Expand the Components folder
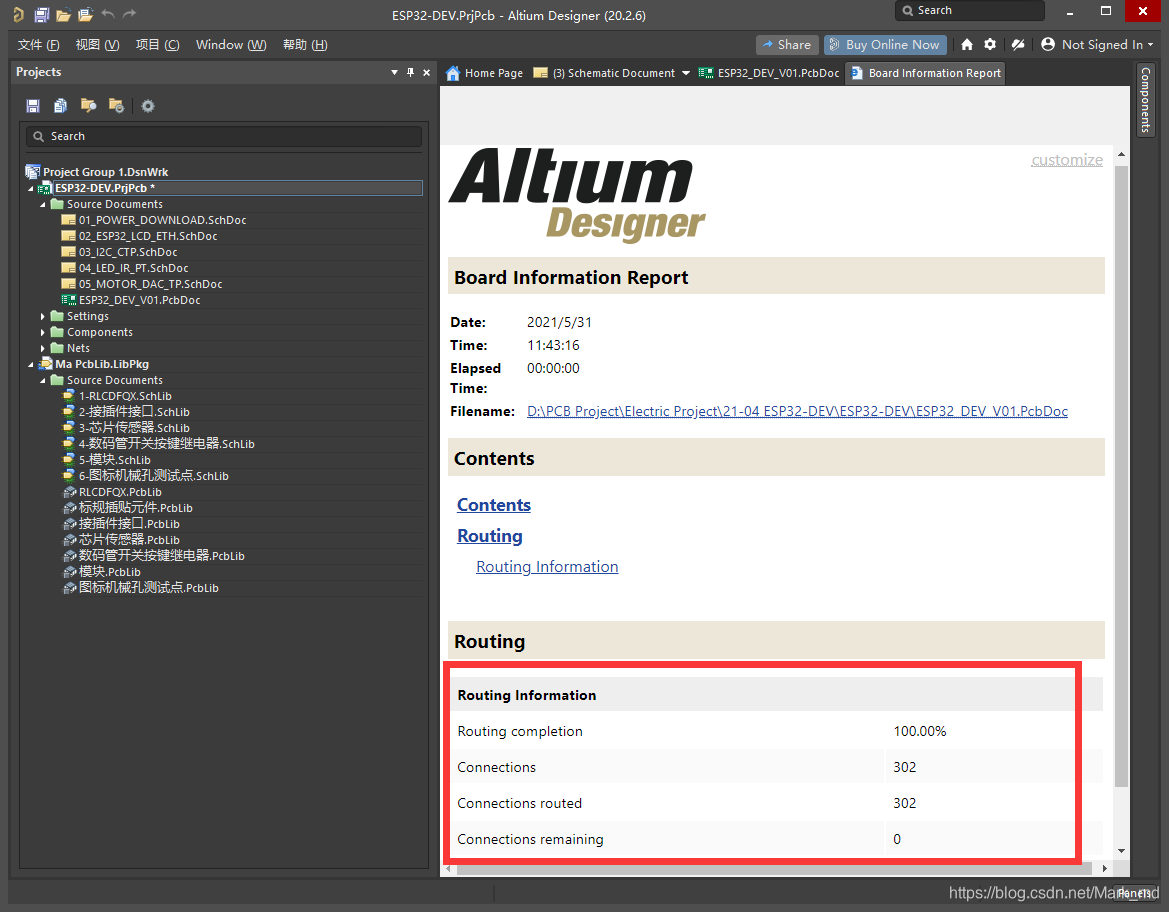1169x912 pixels. click(43, 333)
